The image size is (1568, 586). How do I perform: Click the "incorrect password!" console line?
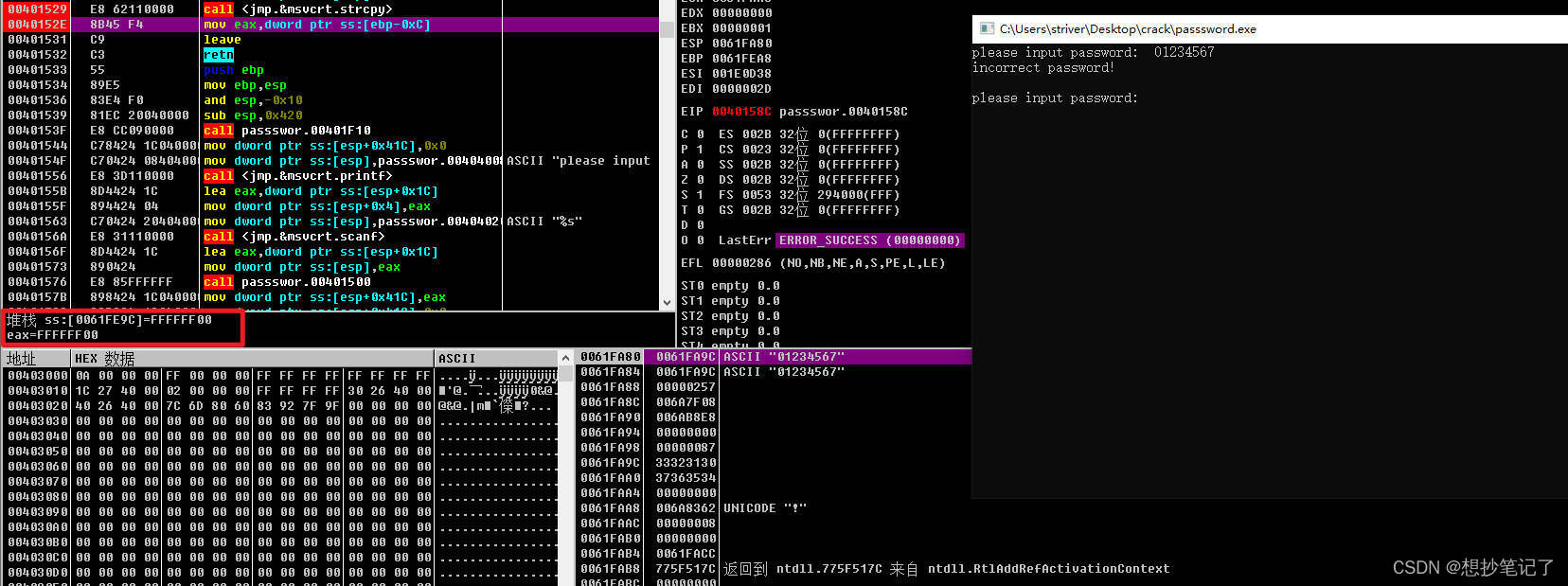[x=1042, y=68]
